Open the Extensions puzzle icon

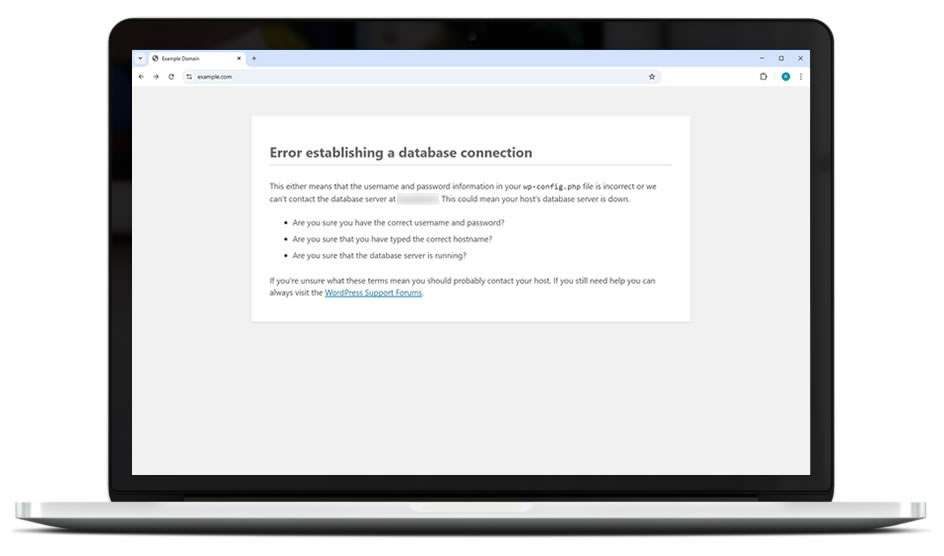[764, 76]
